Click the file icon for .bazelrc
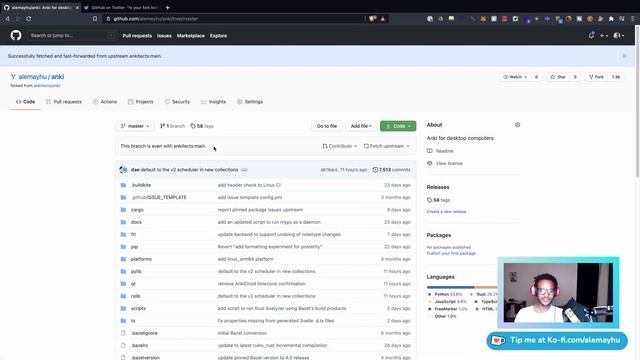The image size is (640, 360). [x=123, y=345]
